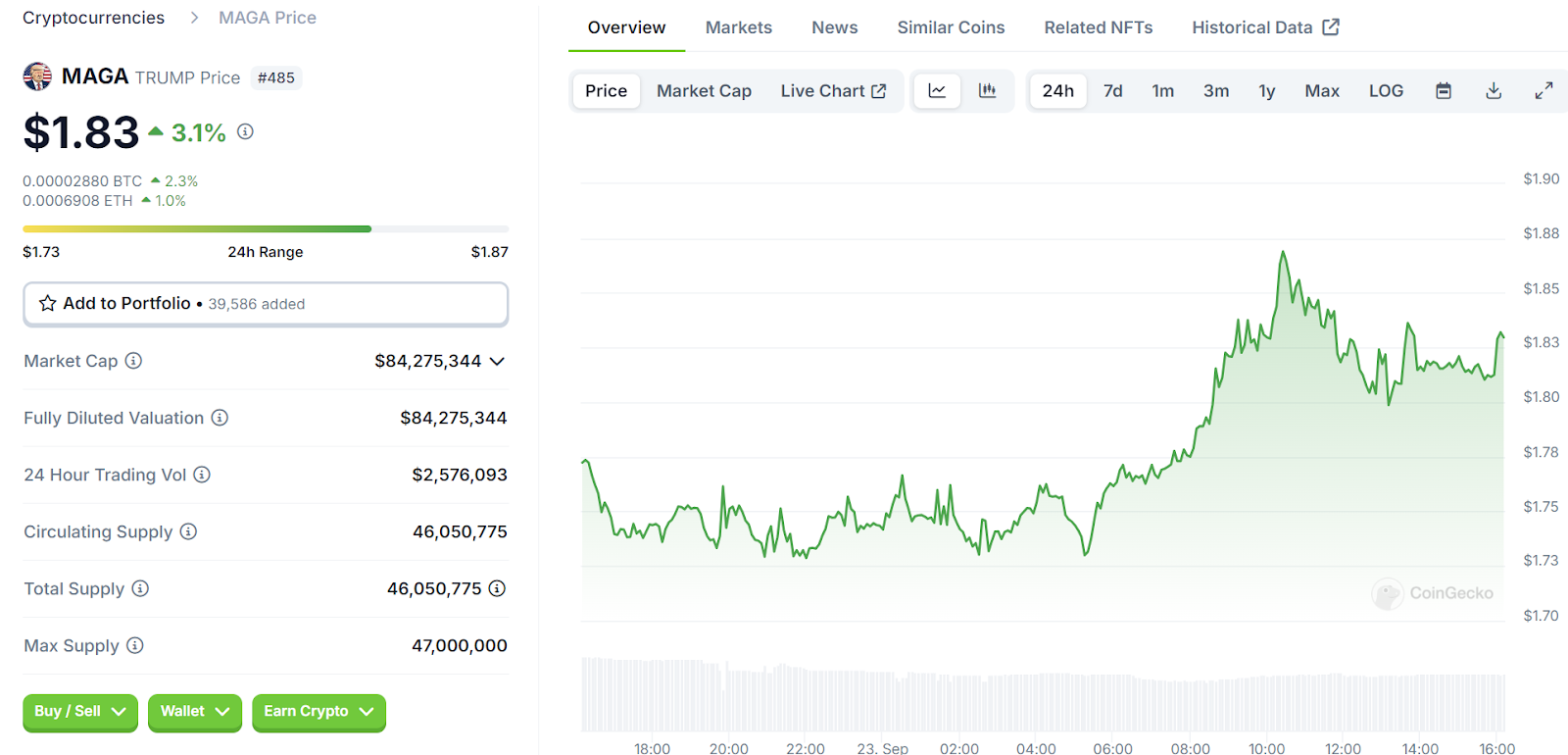The image size is (1568, 755).
Task: Click info icon beside 46,050,775 total supply value
Action: coord(497,588)
